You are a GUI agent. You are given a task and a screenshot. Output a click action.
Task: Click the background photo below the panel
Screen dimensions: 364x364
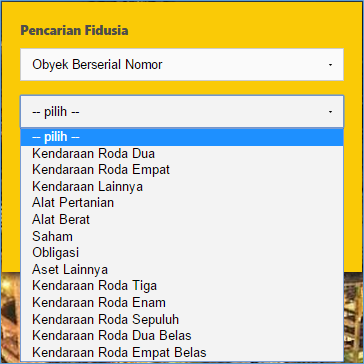tap(10, 317)
